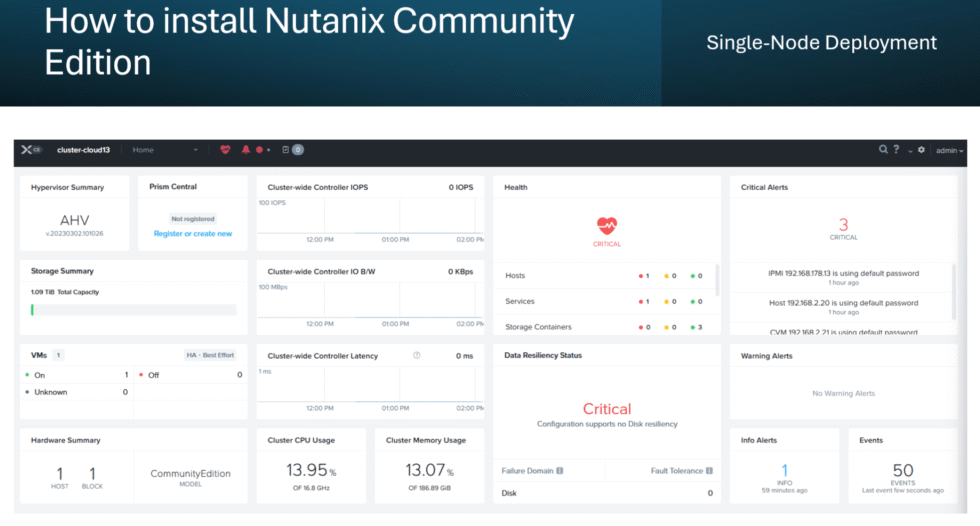Click the Disk fault tolerance row
Viewport: 980px width, 526px height.
tap(607, 493)
